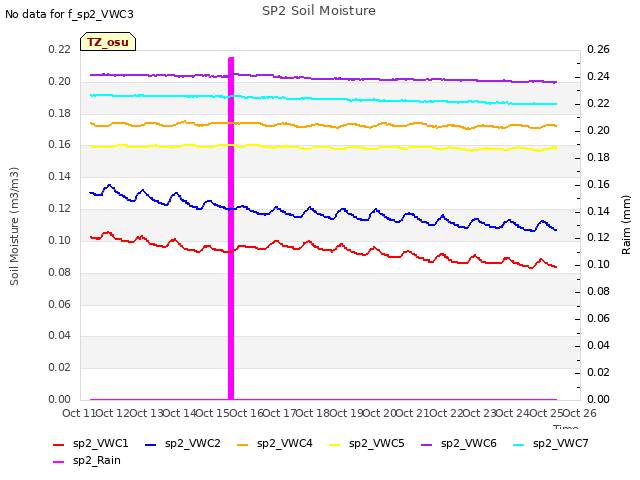The image size is (640, 480).
Task: Click the 0.20 right axis tick label
Action: pos(598,130)
